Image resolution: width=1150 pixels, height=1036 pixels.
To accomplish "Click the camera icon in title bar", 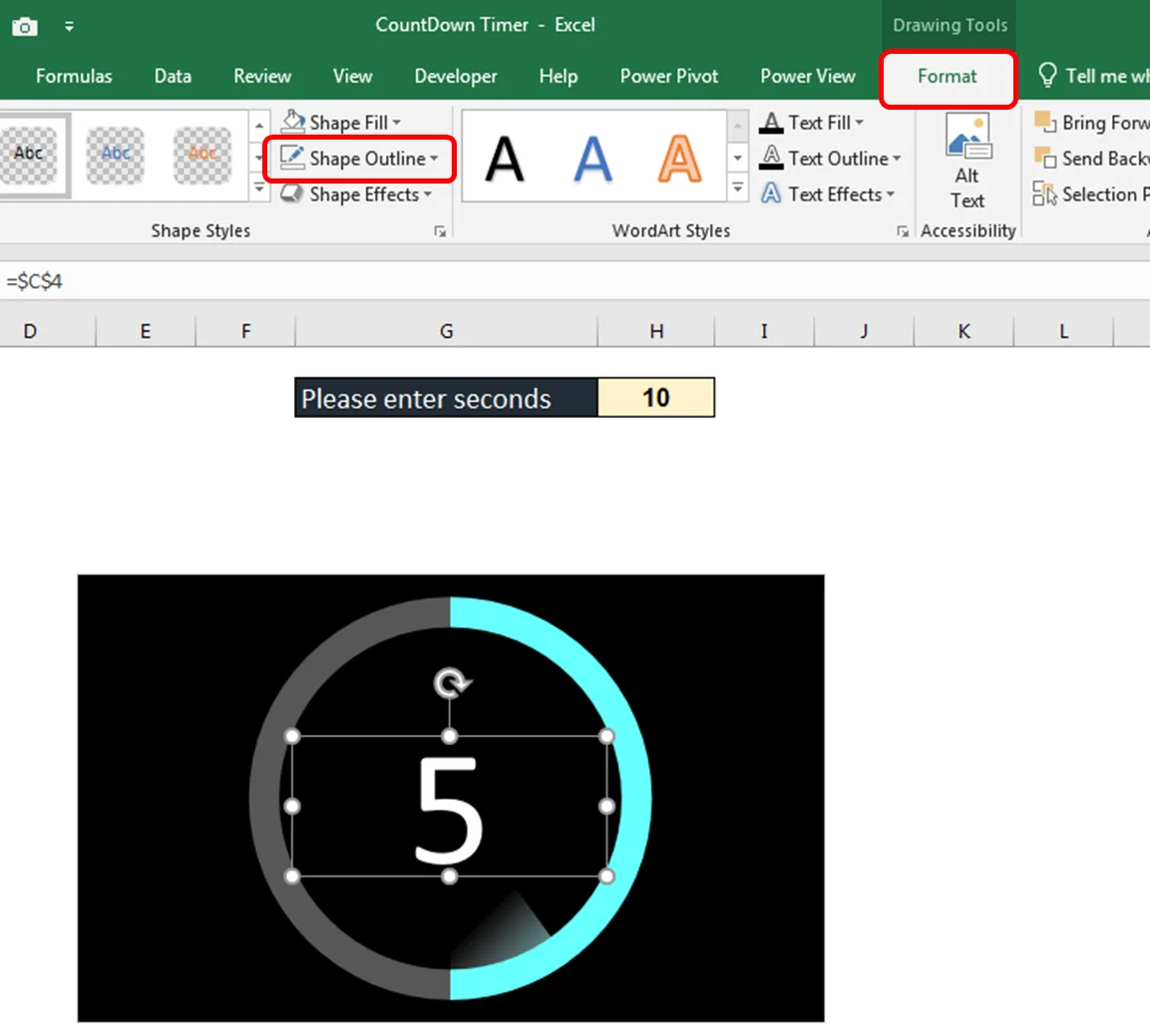I will 24,26.
